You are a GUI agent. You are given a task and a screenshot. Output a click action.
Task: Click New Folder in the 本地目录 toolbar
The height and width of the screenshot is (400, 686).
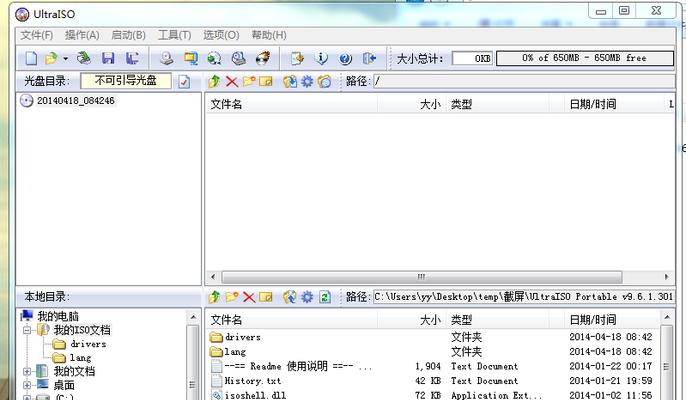pos(232,297)
